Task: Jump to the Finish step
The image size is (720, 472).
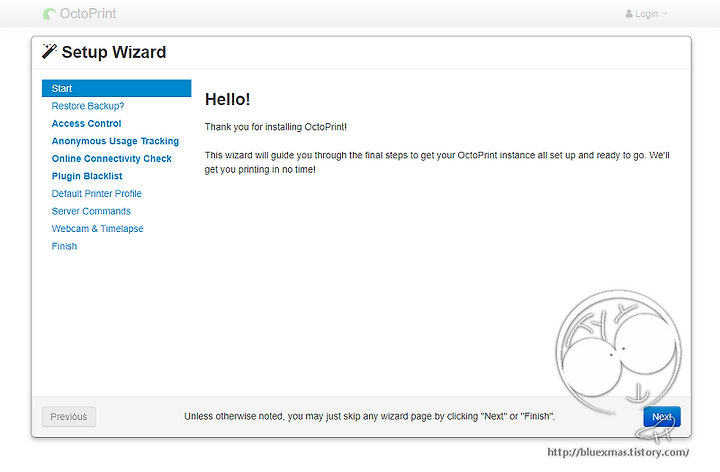Action: click(64, 246)
